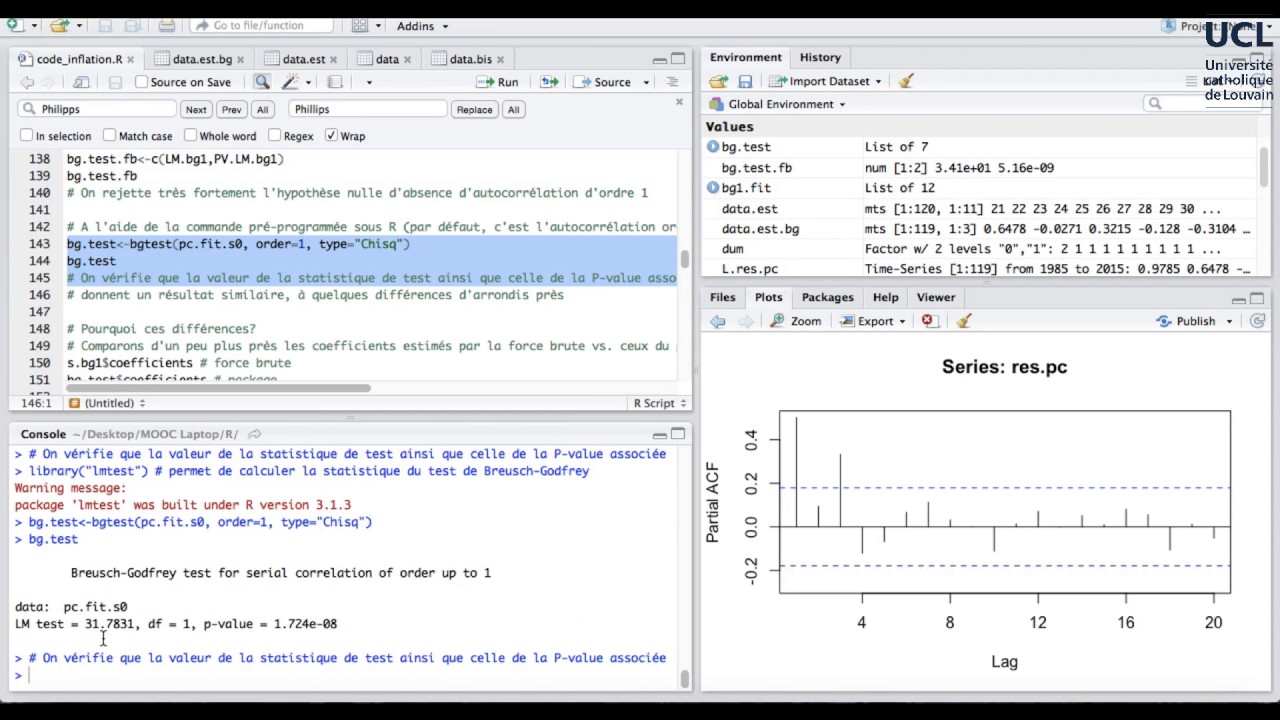Open the Packages tab

point(827,297)
